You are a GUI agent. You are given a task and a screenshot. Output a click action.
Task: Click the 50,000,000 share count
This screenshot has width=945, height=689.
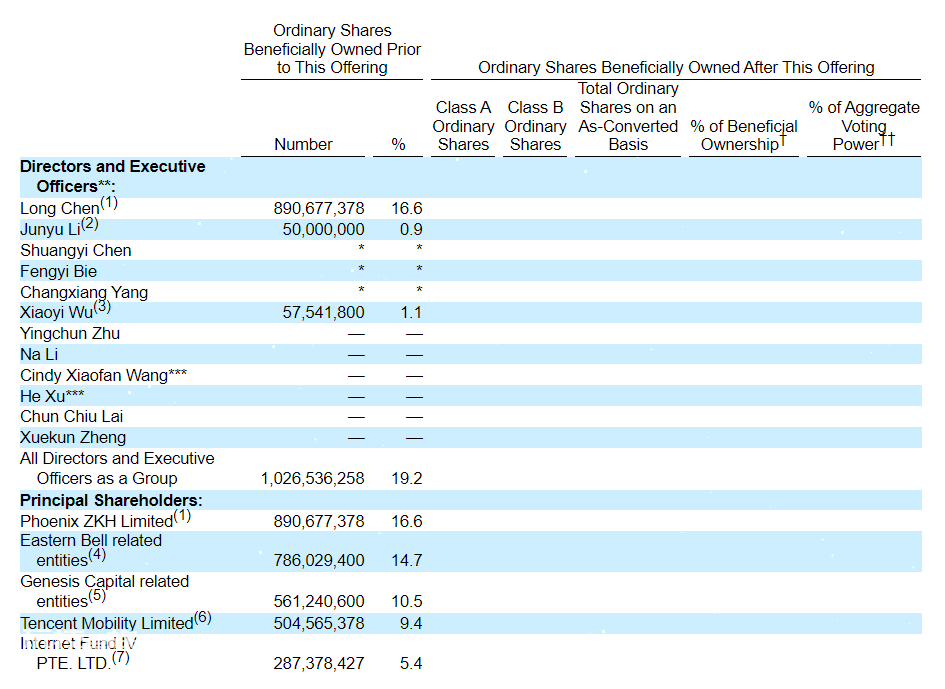pyautogui.click(x=324, y=230)
